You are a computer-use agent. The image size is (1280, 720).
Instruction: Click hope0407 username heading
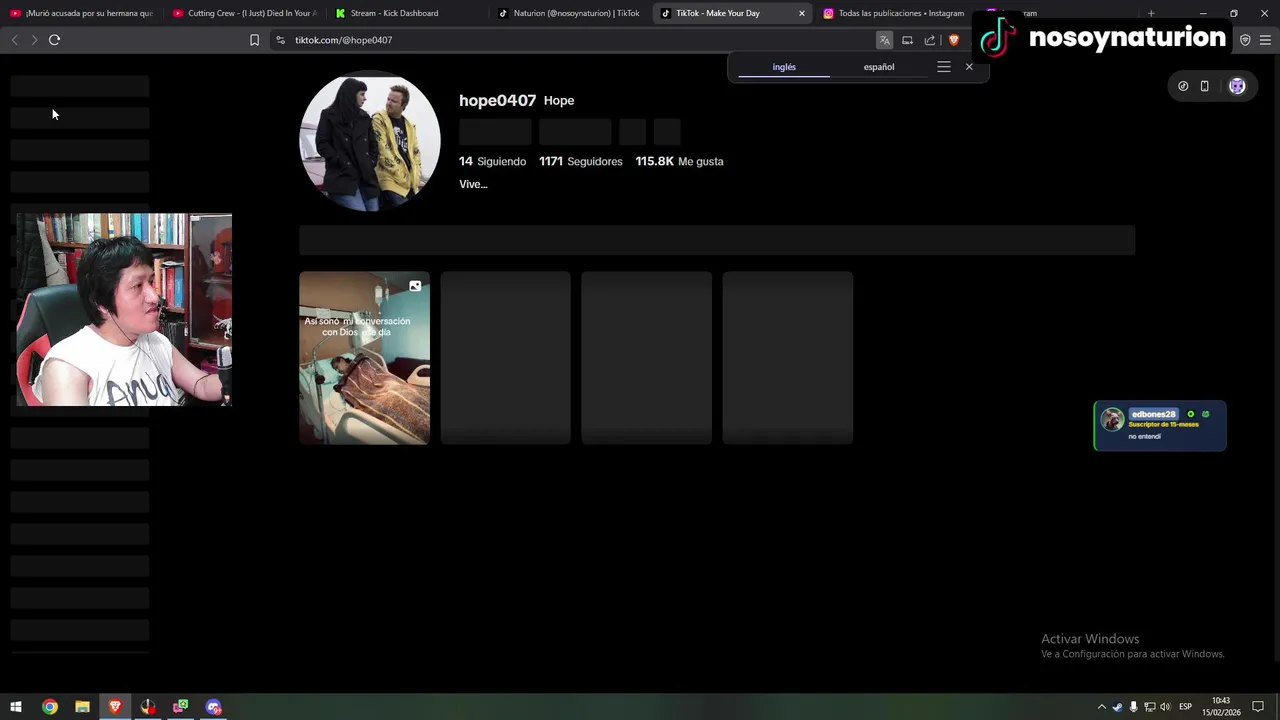[497, 100]
